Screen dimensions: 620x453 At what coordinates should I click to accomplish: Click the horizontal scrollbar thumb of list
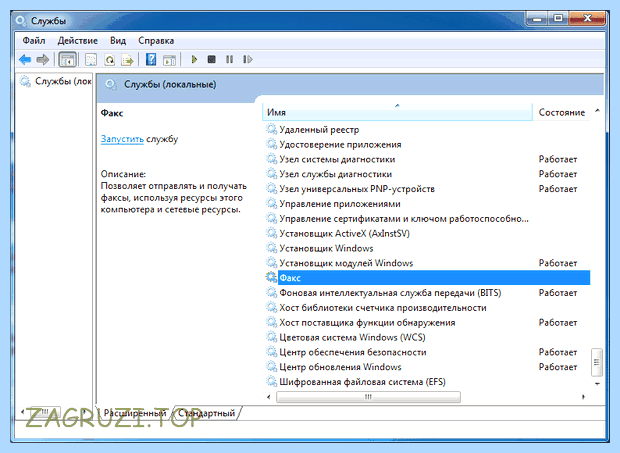point(368,396)
